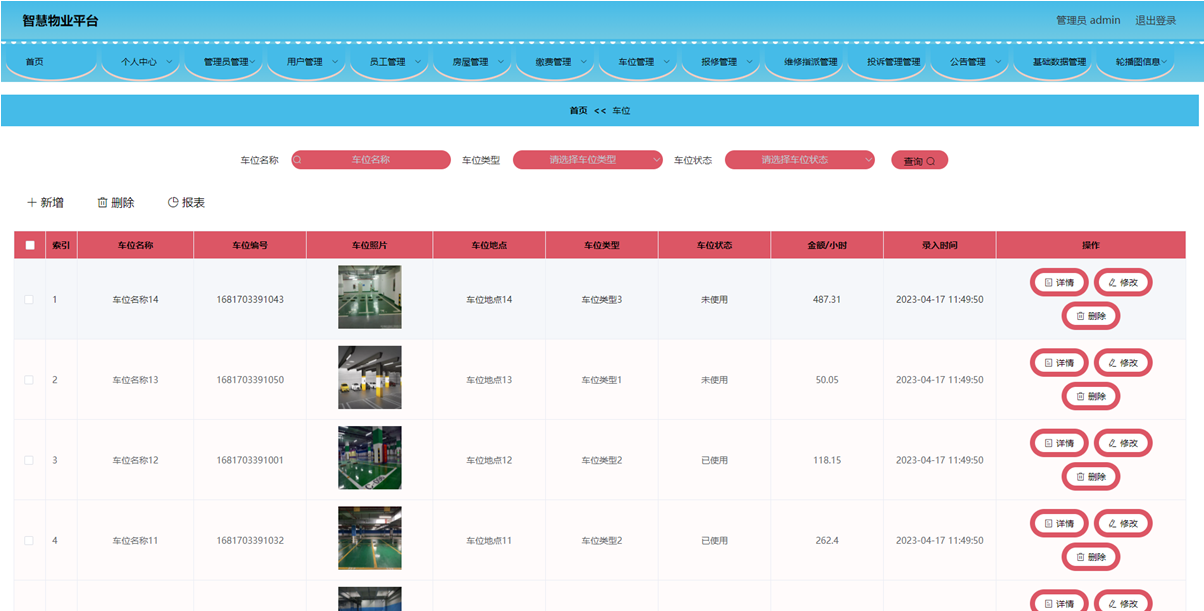Screen dimensions: 1204x611
Task: Open the parking photo for 车位名称13
Action: pos(370,378)
